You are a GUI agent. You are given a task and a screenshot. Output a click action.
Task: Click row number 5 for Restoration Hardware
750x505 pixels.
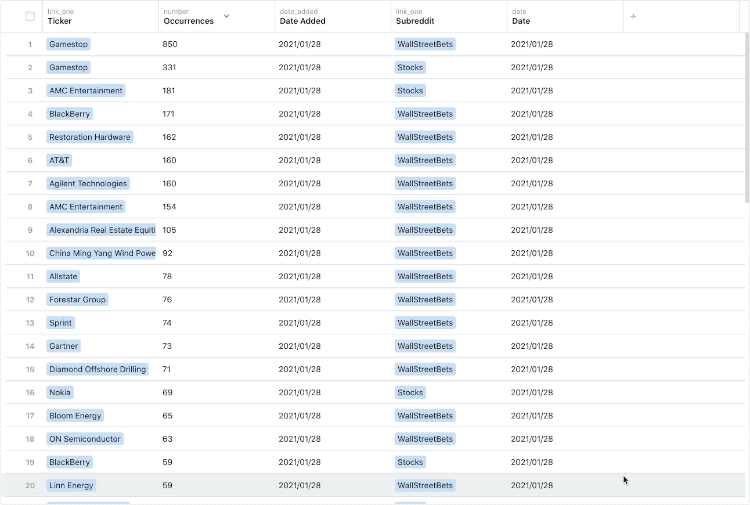30,137
